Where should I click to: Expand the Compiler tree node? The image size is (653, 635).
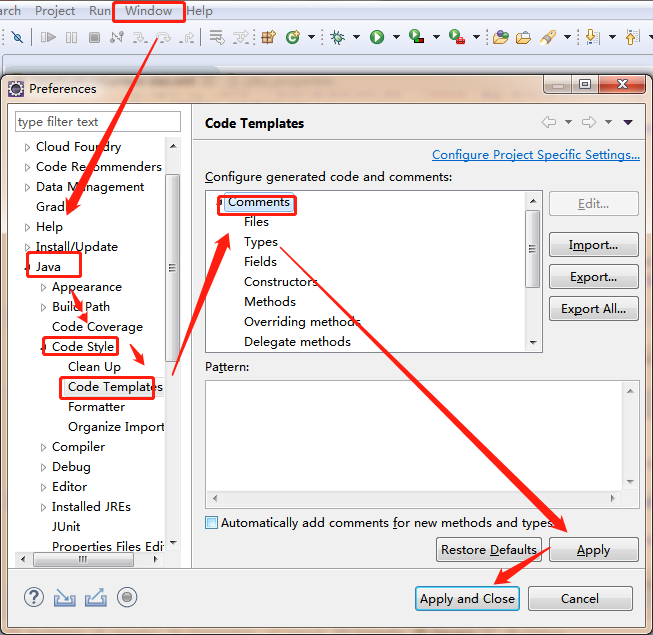(x=43, y=447)
